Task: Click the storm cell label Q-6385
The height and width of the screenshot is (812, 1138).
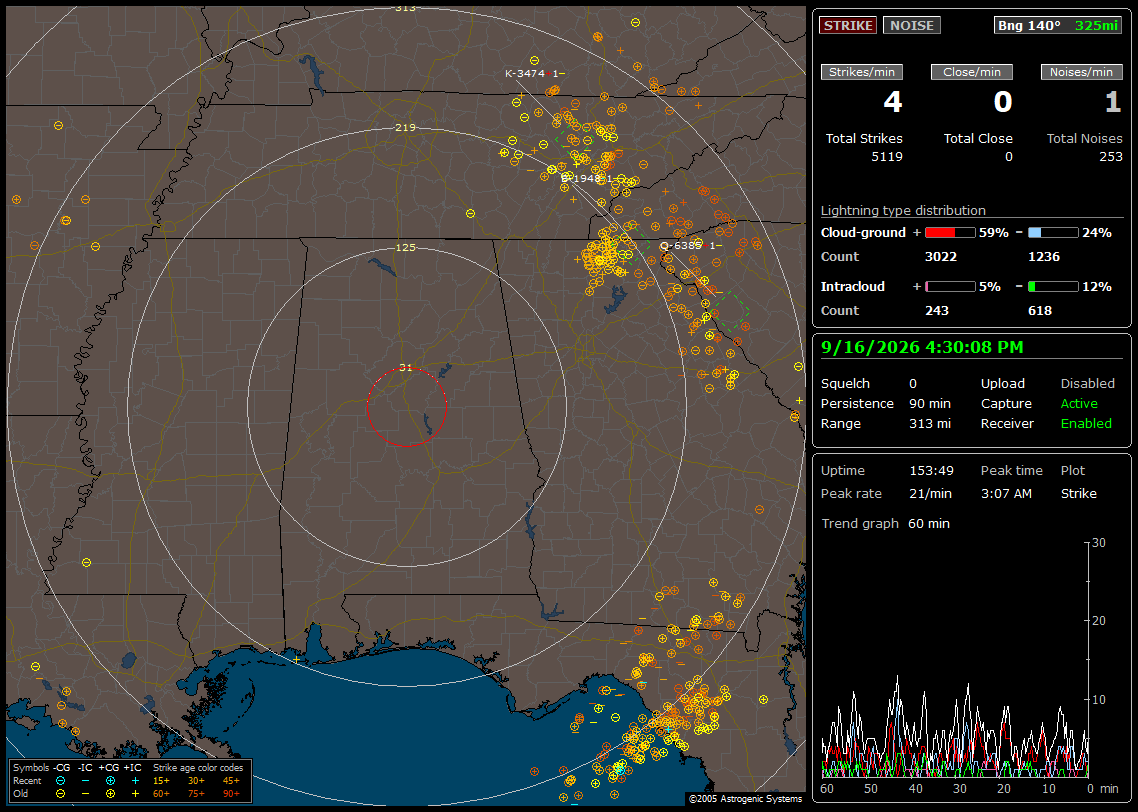Action: pyautogui.click(x=681, y=245)
